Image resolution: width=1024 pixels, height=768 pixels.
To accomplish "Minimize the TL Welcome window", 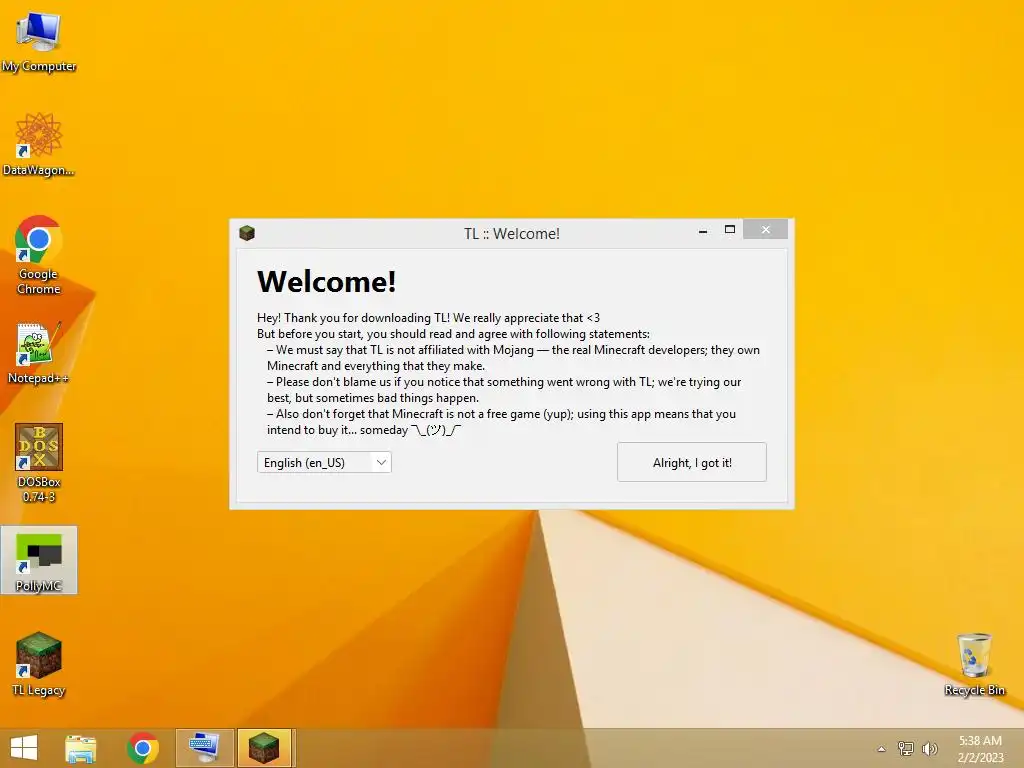I will tap(703, 231).
